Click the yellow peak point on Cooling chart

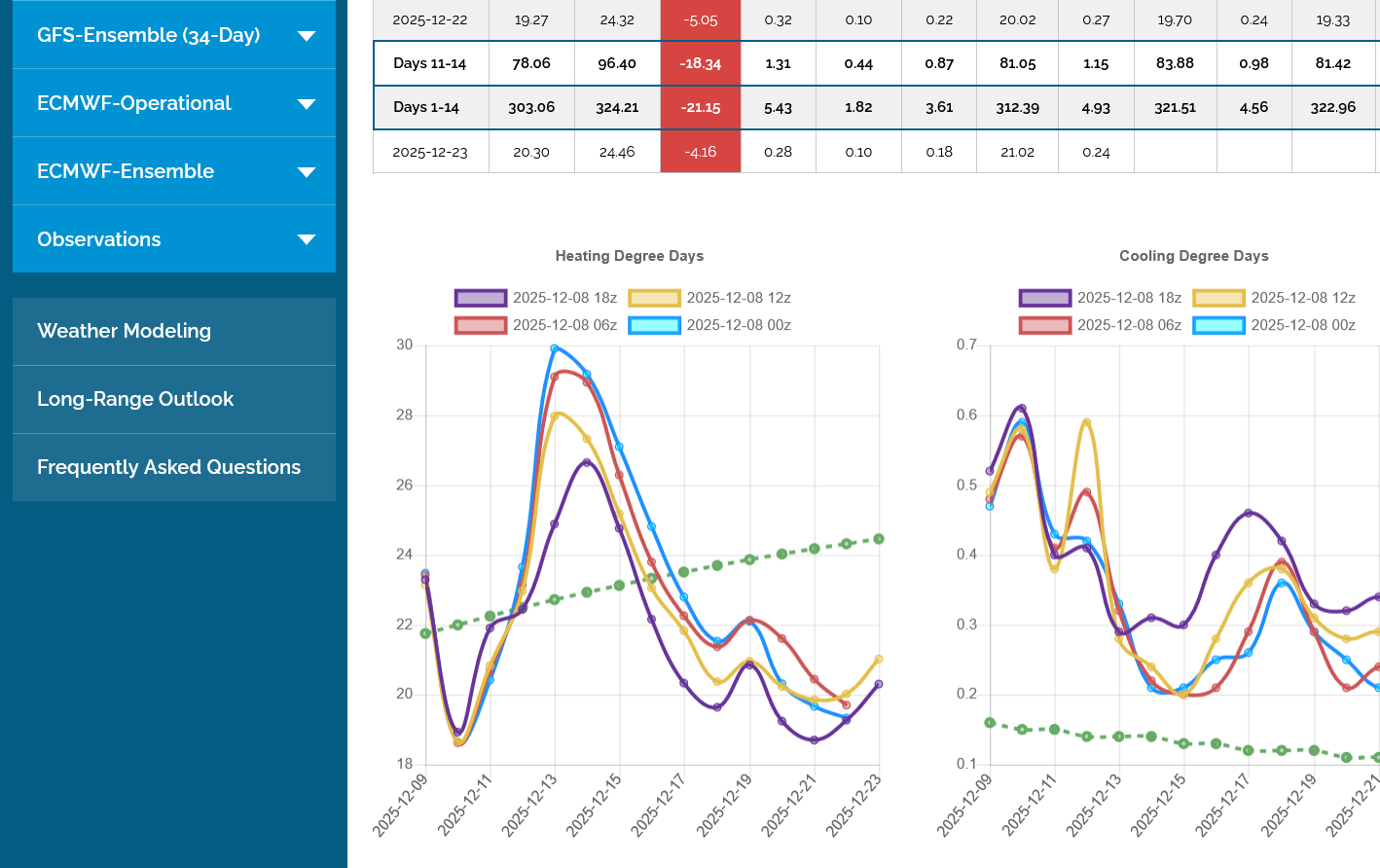pos(1087,422)
